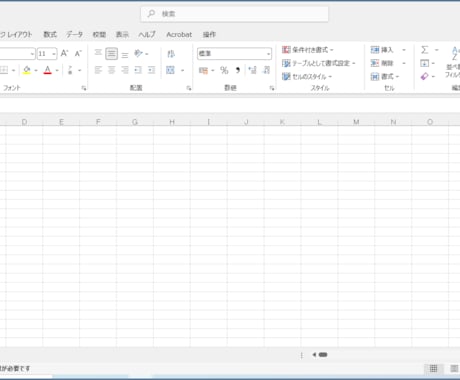Screen dimensions: 460x380
Task: Click 削除 cells button
Action: coord(382,63)
